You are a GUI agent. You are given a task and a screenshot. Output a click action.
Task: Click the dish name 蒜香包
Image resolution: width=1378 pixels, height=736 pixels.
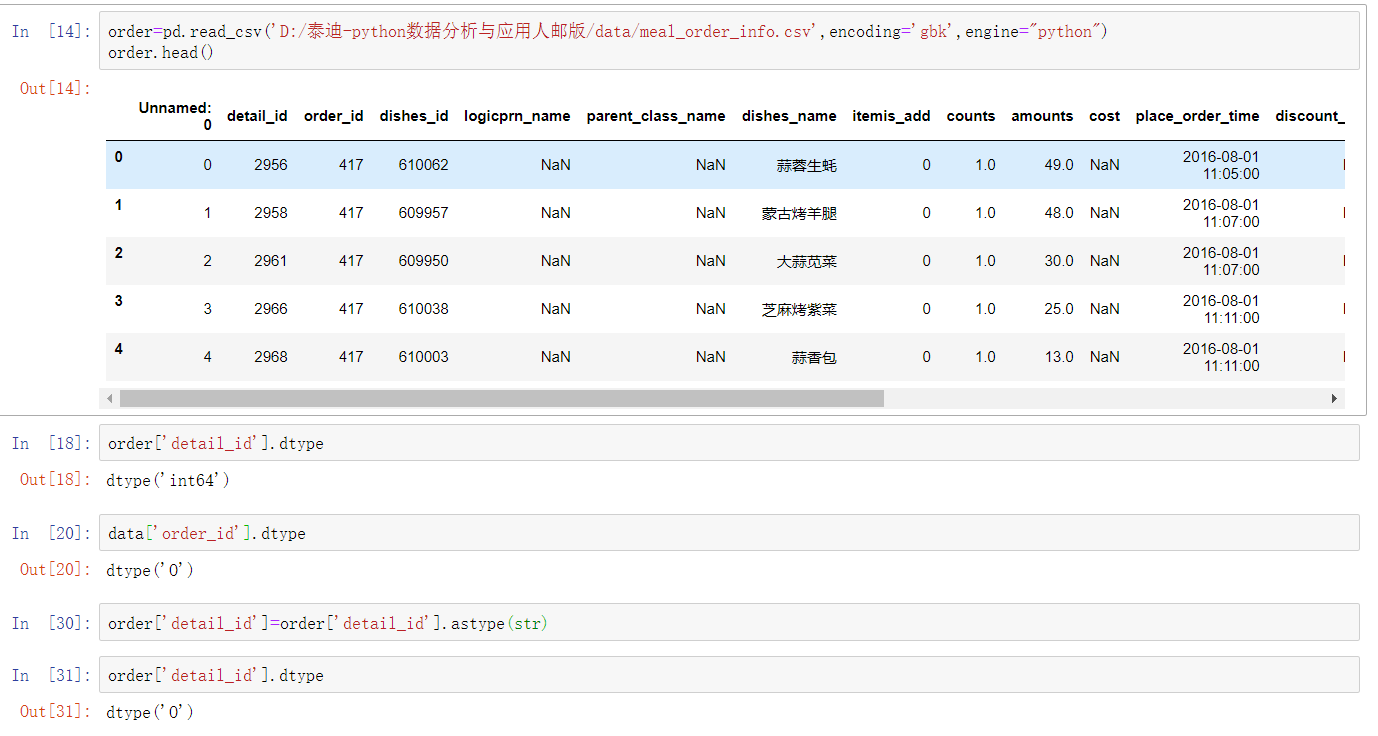click(815, 357)
